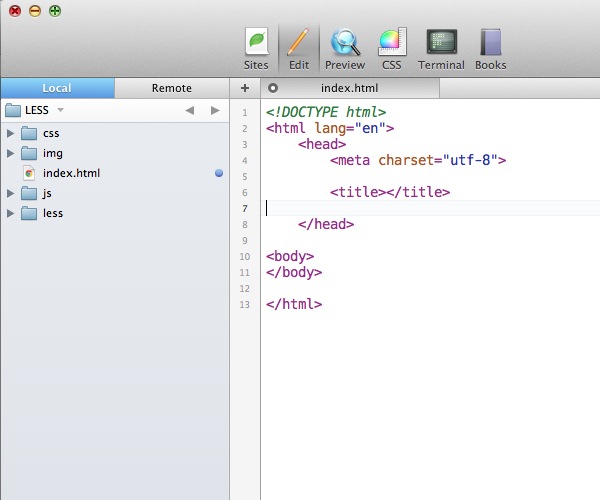Switch to the Remote files tab
This screenshot has height=500, width=600.
point(172,88)
